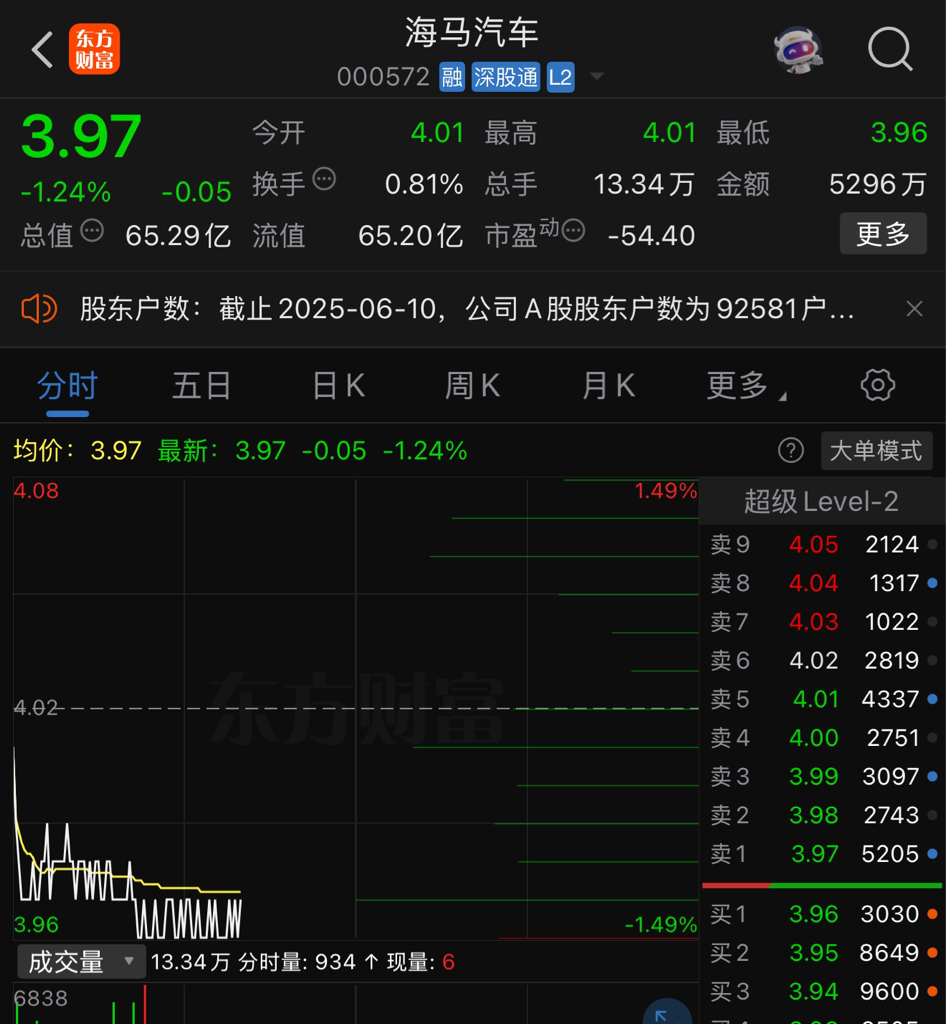Tap the 深股通 badge
This screenshot has width=946, height=1024.
[x=506, y=78]
